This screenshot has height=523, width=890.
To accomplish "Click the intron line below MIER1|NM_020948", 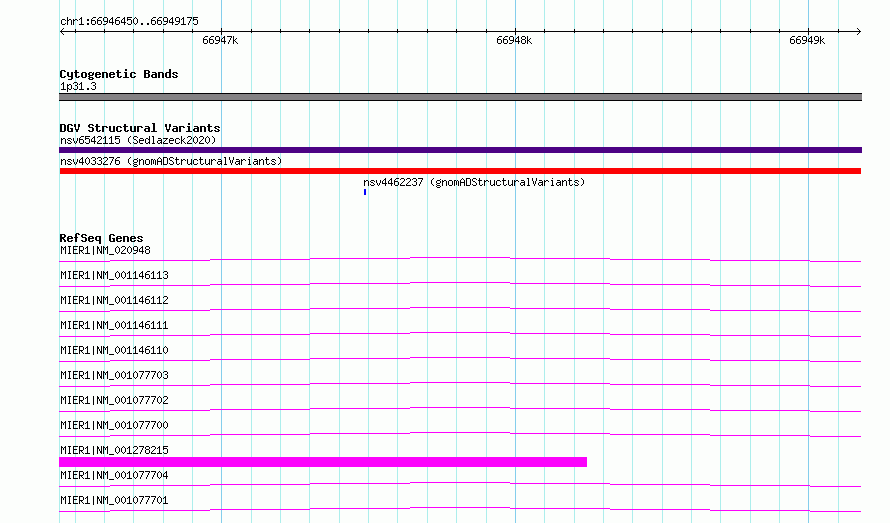I will [460, 260].
